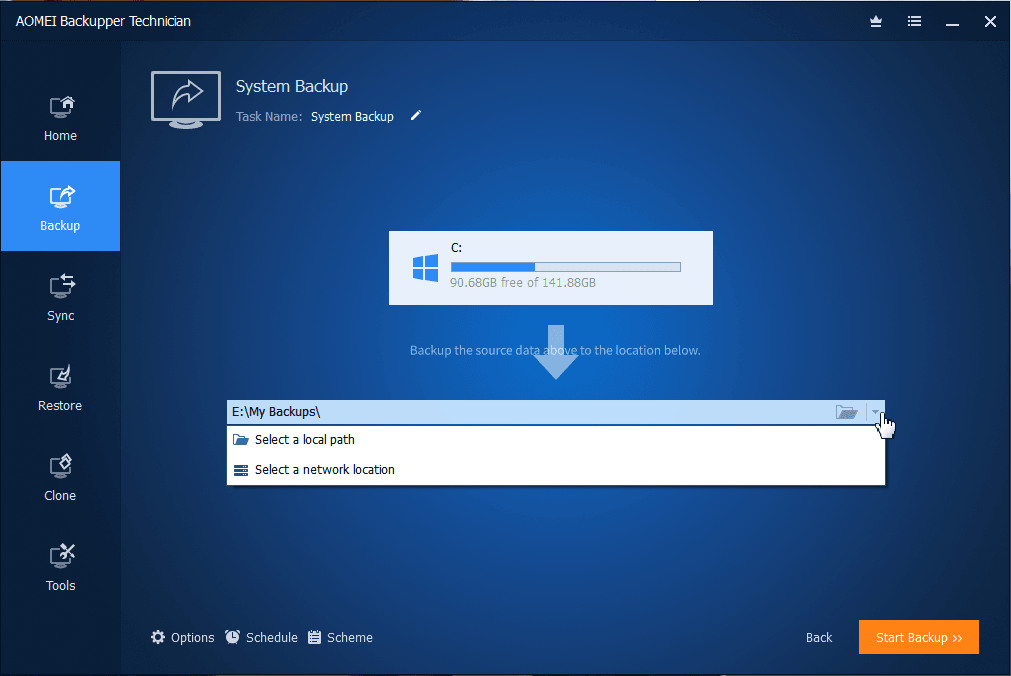The height and width of the screenshot is (676, 1011).
Task: Open the hamburger menu in title bar
Action: [914, 21]
